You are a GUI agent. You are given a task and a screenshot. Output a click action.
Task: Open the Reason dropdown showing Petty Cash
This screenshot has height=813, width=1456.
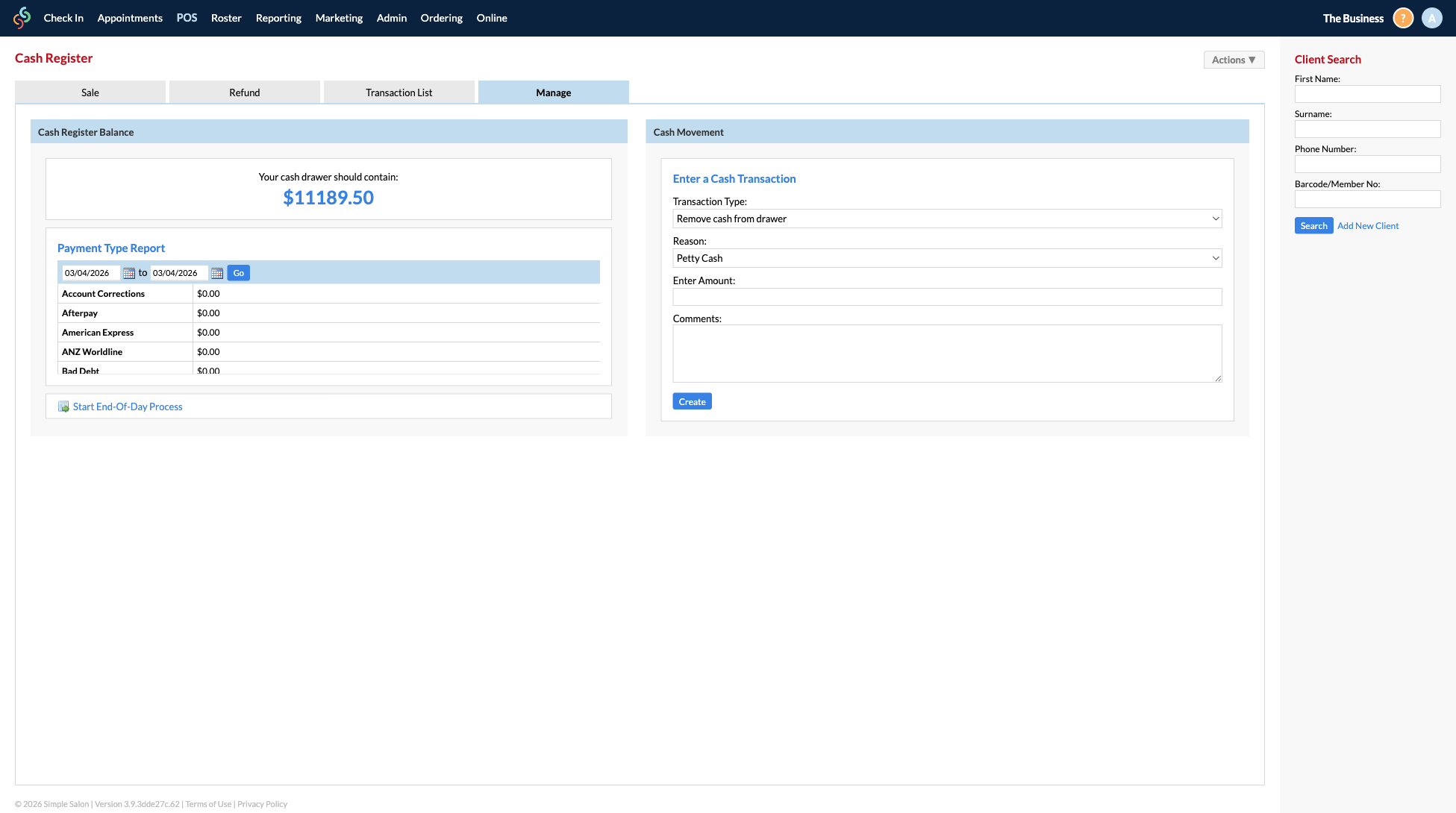[x=946, y=258]
